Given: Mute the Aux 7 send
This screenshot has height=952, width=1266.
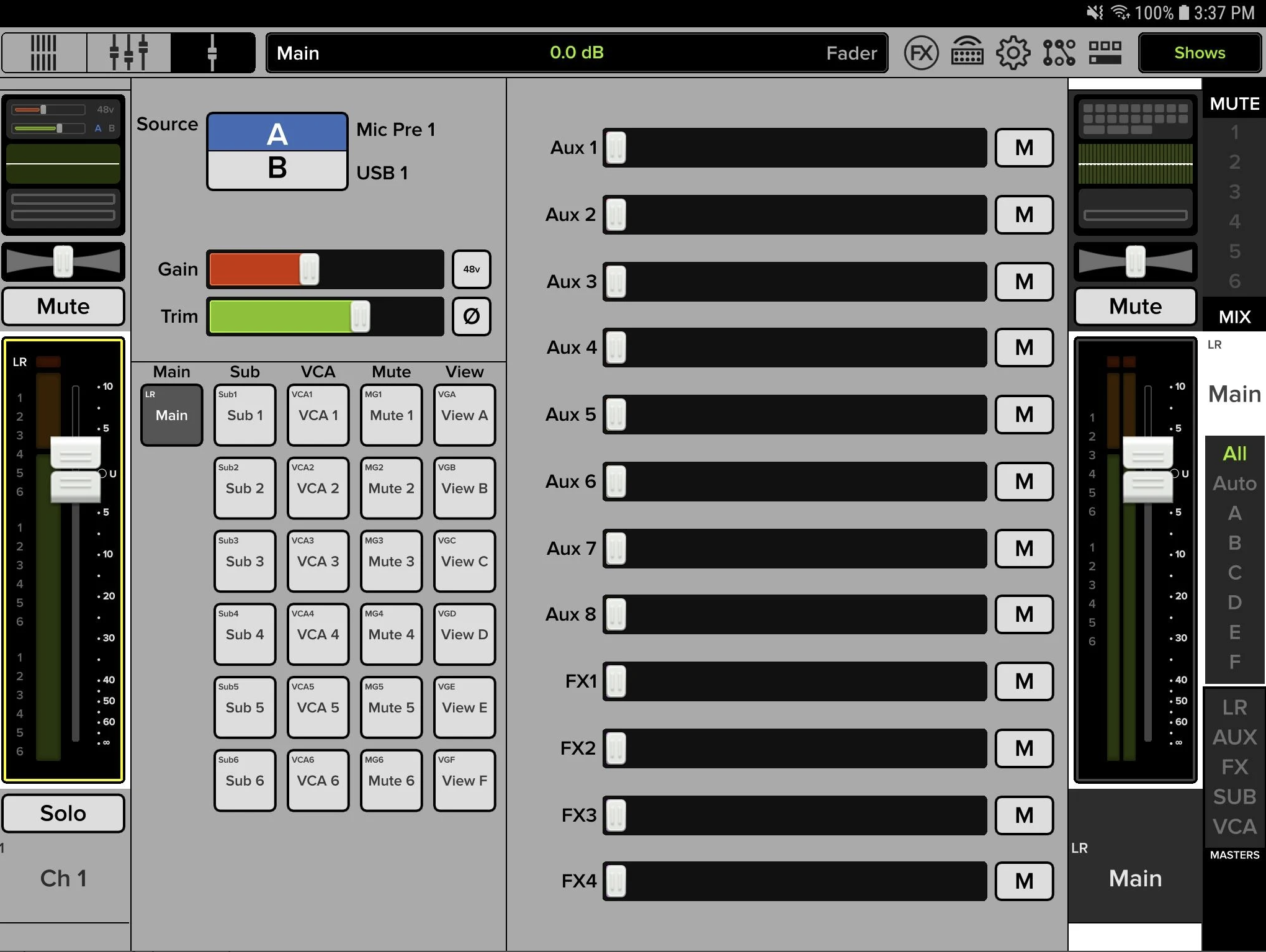Looking at the screenshot, I should [x=1024, y=549].
